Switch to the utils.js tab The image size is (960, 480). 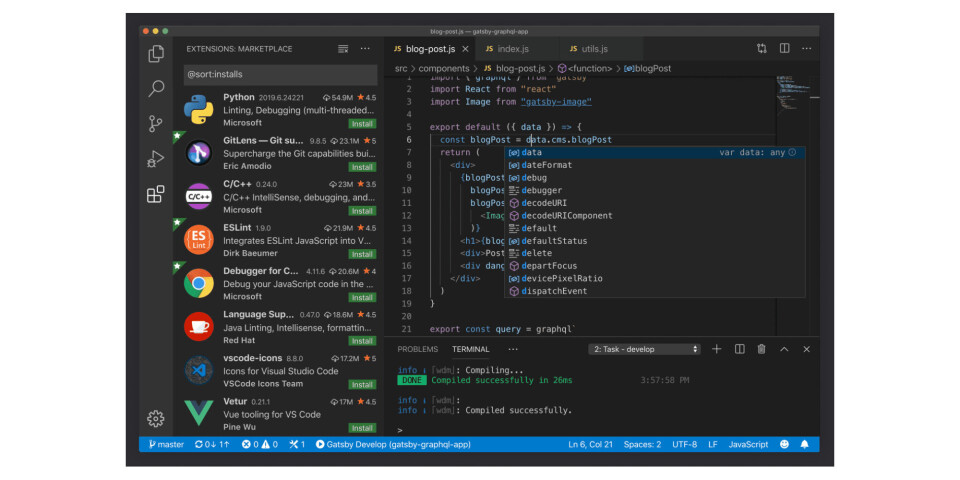601,49
